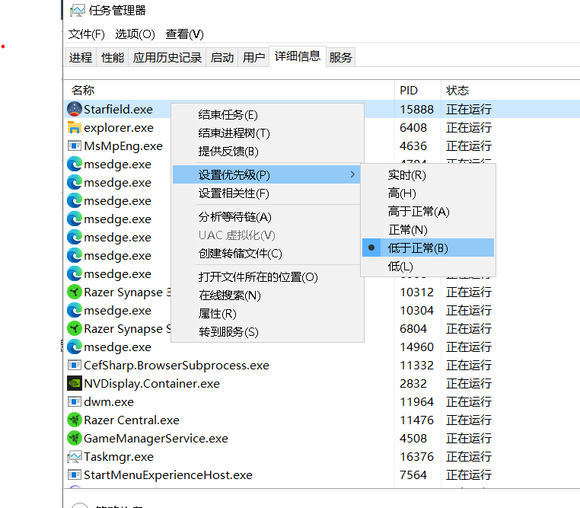Image resolution: width=580 pixels, height=508 pixels.
Task: Switch to the 应用历史记录 tab
Action: coord(167,57)
